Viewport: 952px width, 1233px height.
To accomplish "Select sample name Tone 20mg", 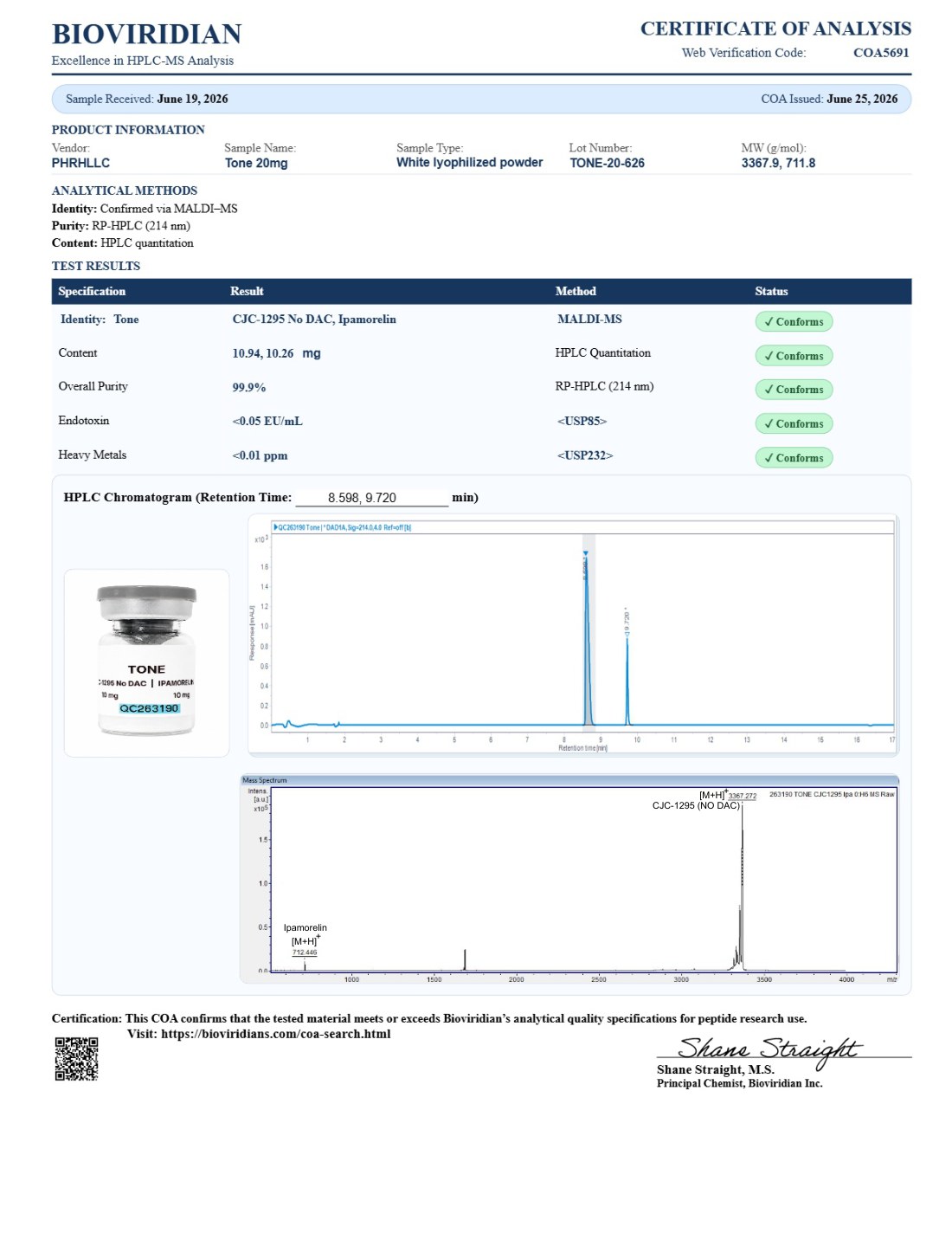I will 256,163.
